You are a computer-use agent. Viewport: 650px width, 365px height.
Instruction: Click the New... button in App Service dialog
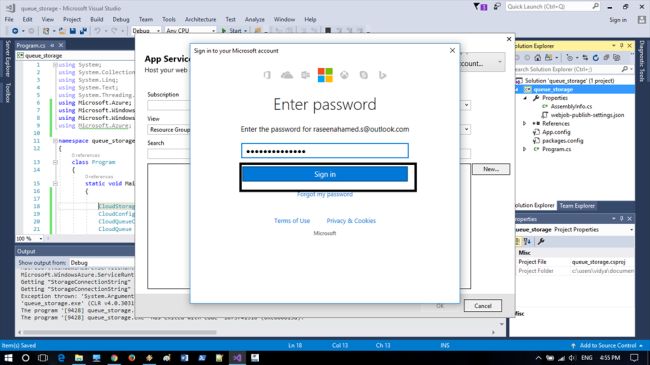coord(491,169)
